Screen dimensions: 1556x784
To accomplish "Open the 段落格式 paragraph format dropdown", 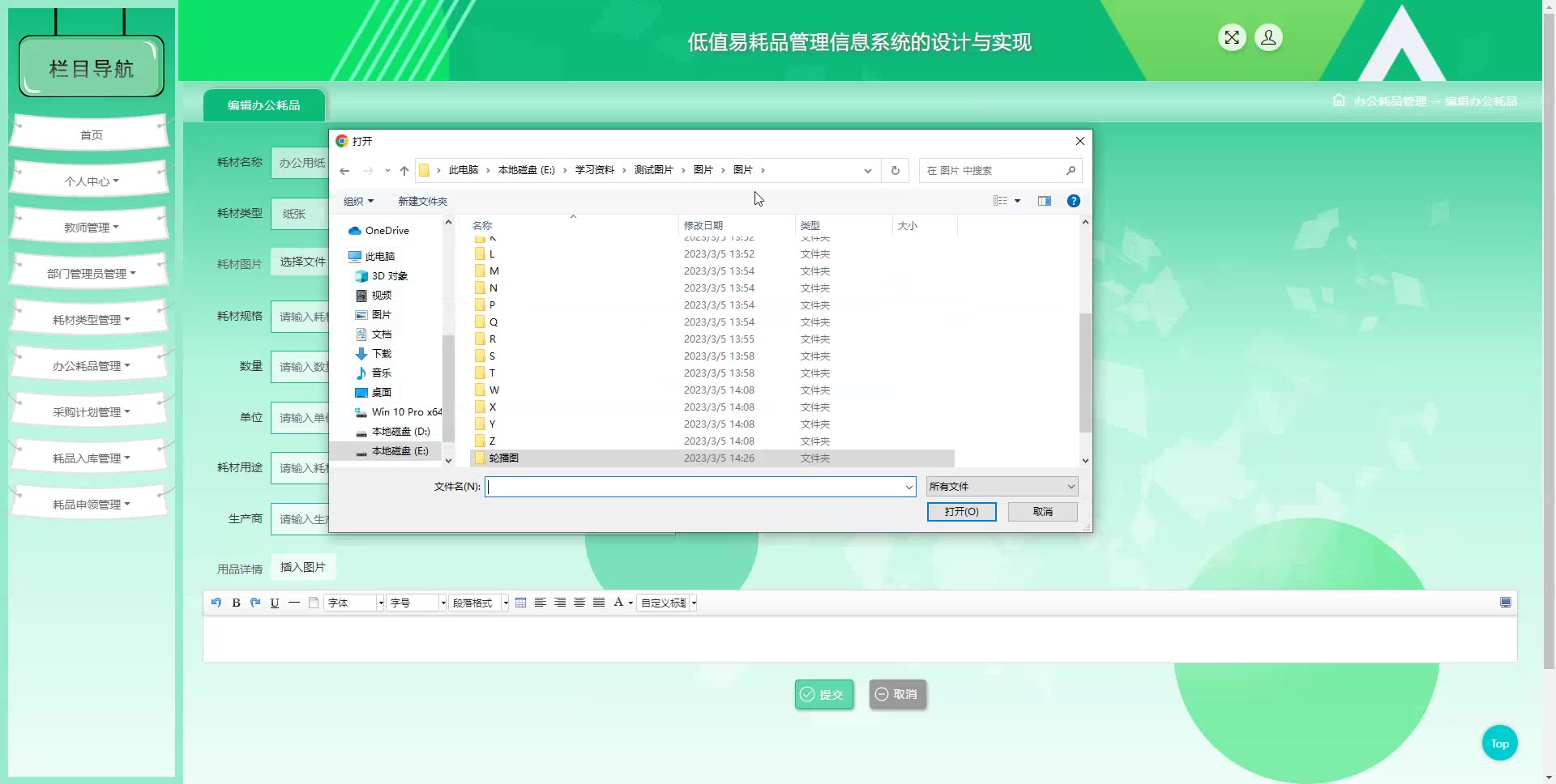I will (x=480, y=603).
